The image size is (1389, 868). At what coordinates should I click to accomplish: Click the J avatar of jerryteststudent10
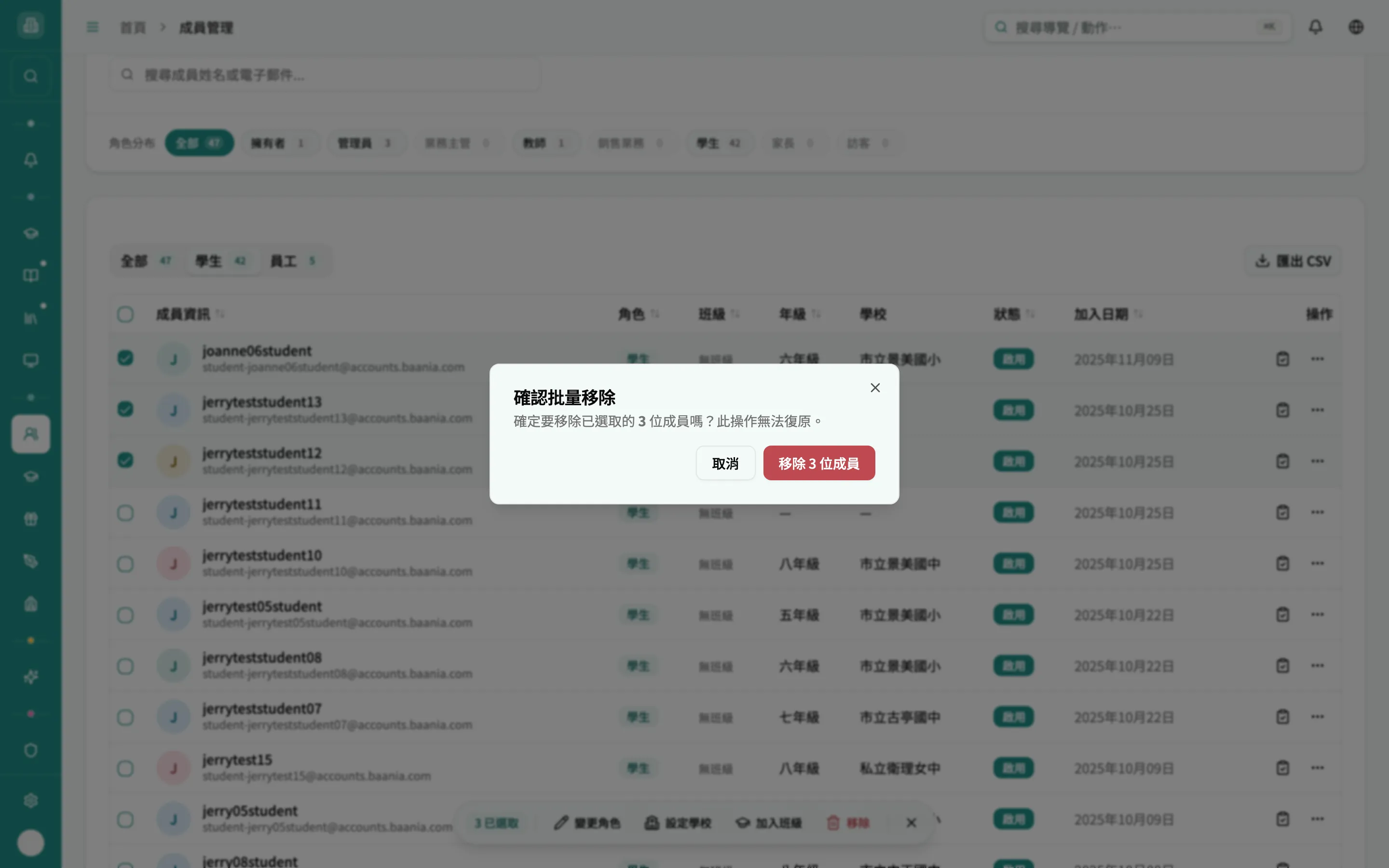tap(173, 564)
